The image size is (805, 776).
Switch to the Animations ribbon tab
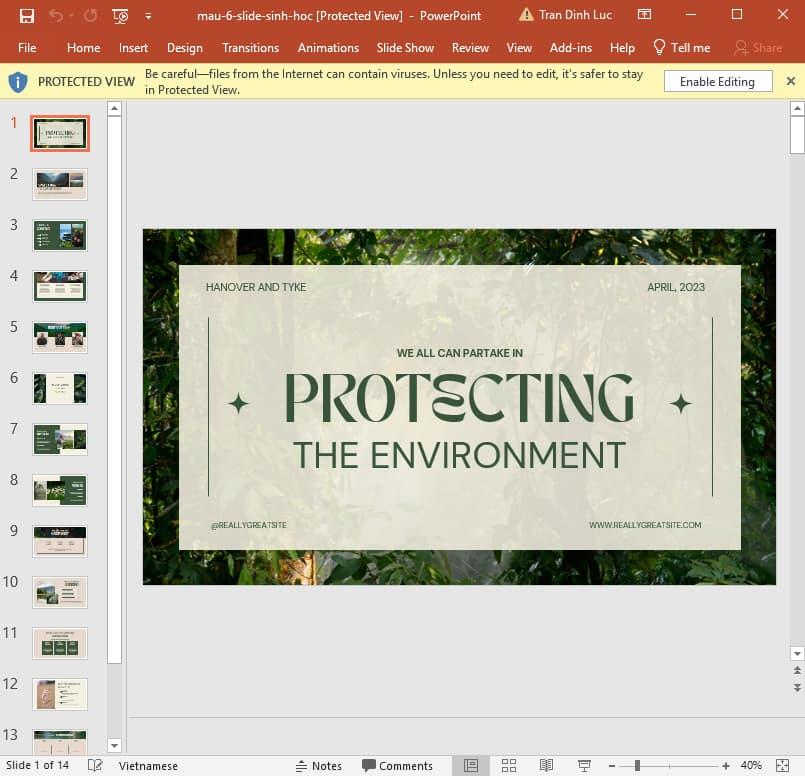click(x=328, y=47)
